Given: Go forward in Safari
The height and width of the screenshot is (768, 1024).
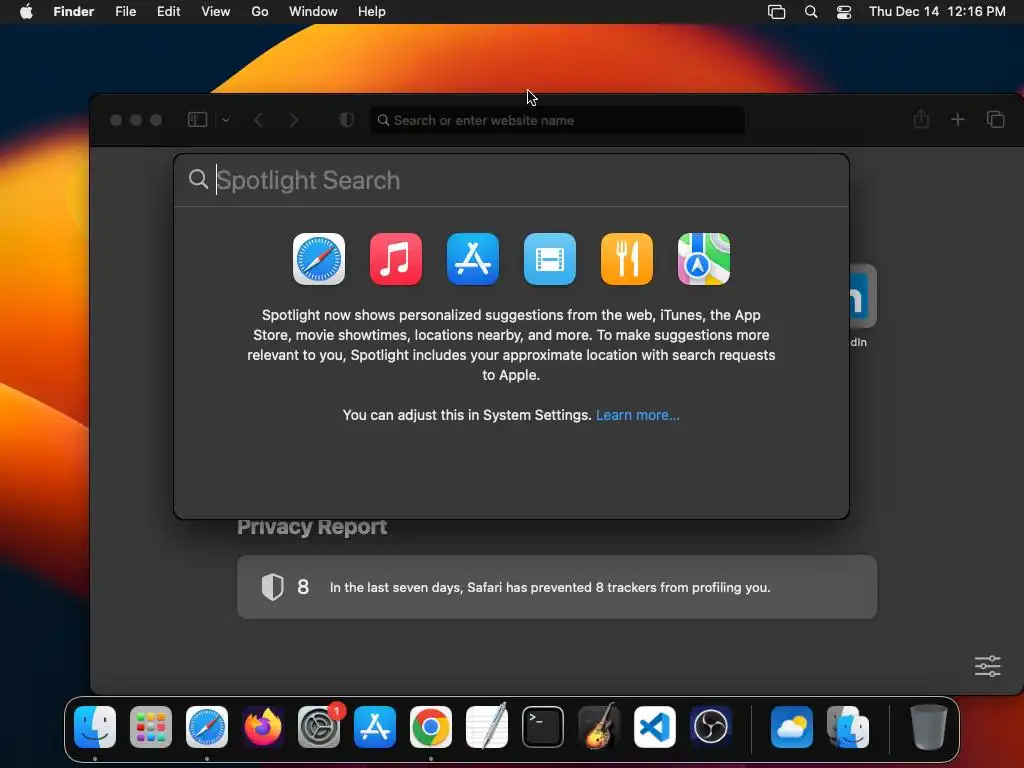Looking at the screenshot, I should (294, 120).
